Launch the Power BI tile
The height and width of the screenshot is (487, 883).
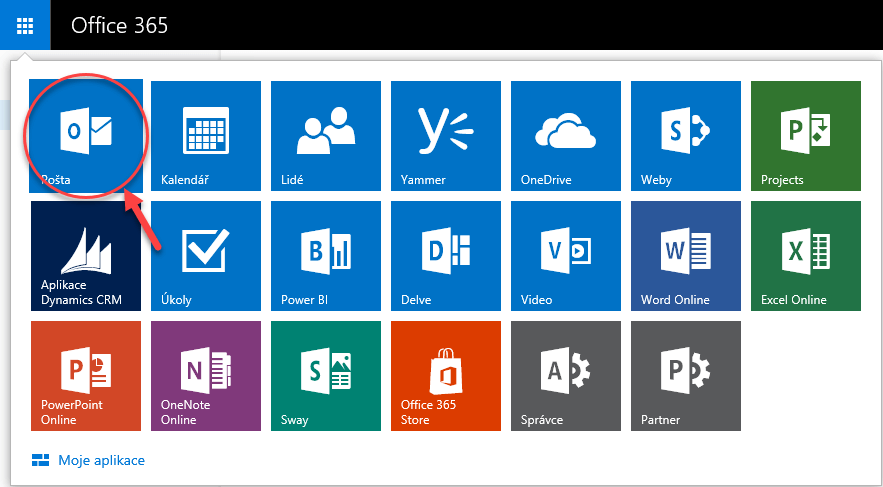click(326, 256)
